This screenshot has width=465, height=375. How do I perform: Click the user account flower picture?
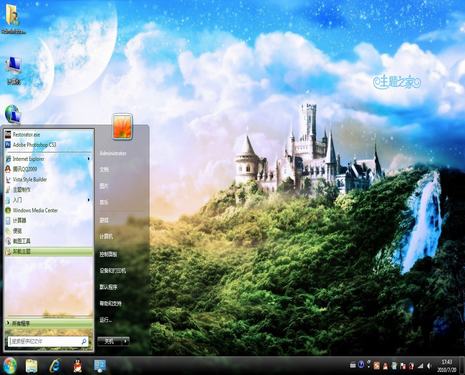point(123,126)
